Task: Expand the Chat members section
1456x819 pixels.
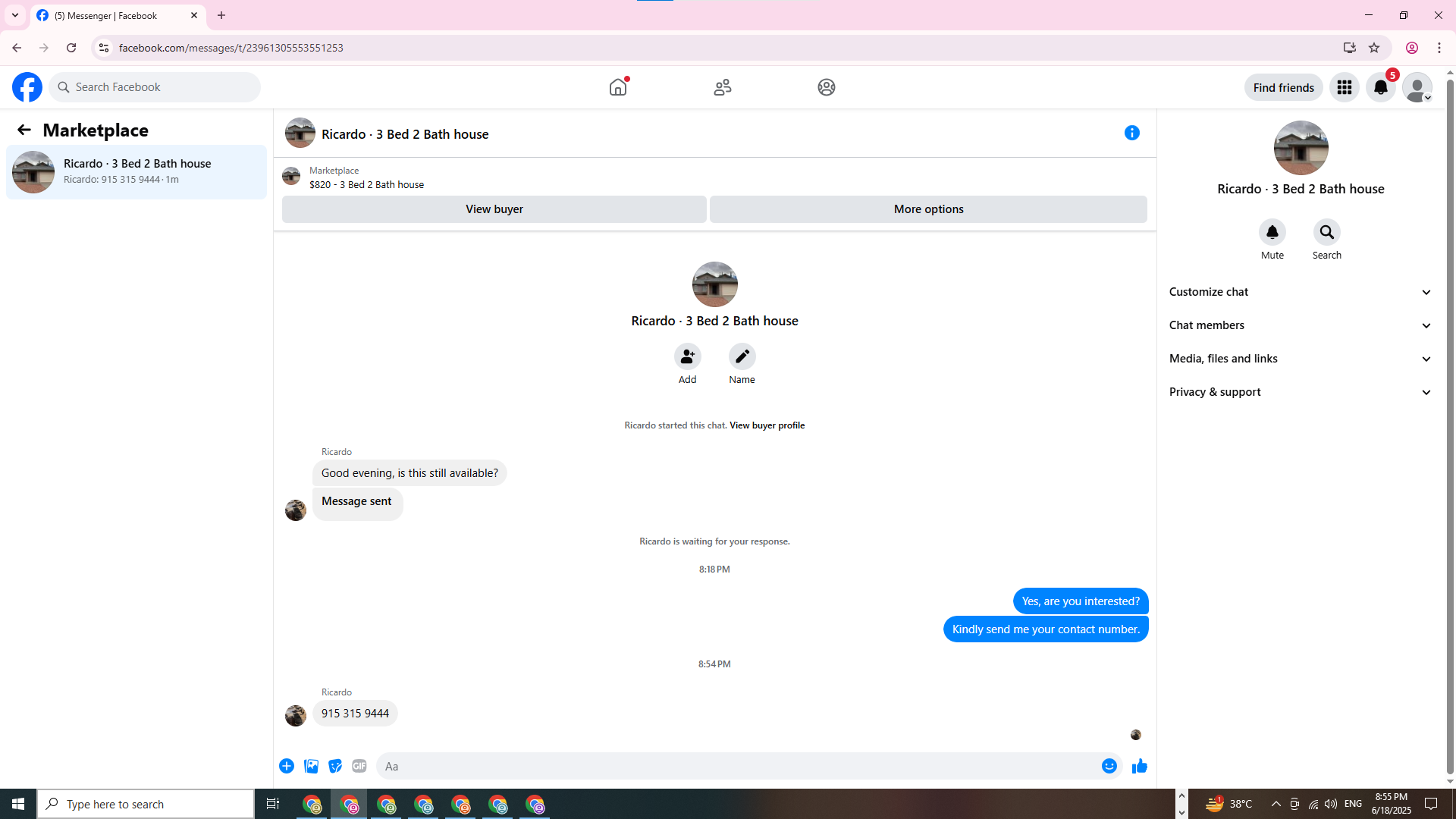Action: pos(1301,325)
